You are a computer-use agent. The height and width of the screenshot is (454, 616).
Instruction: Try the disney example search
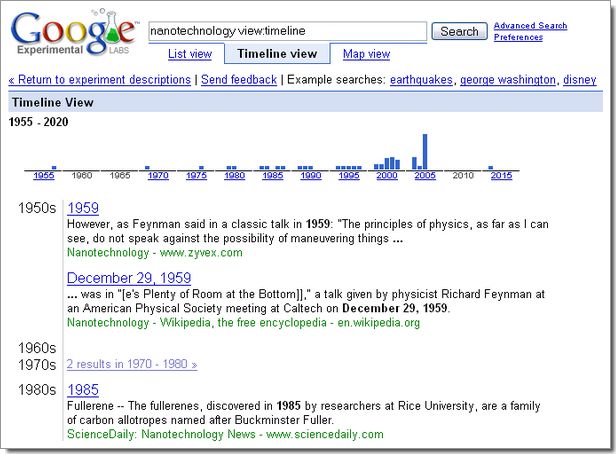579,80
